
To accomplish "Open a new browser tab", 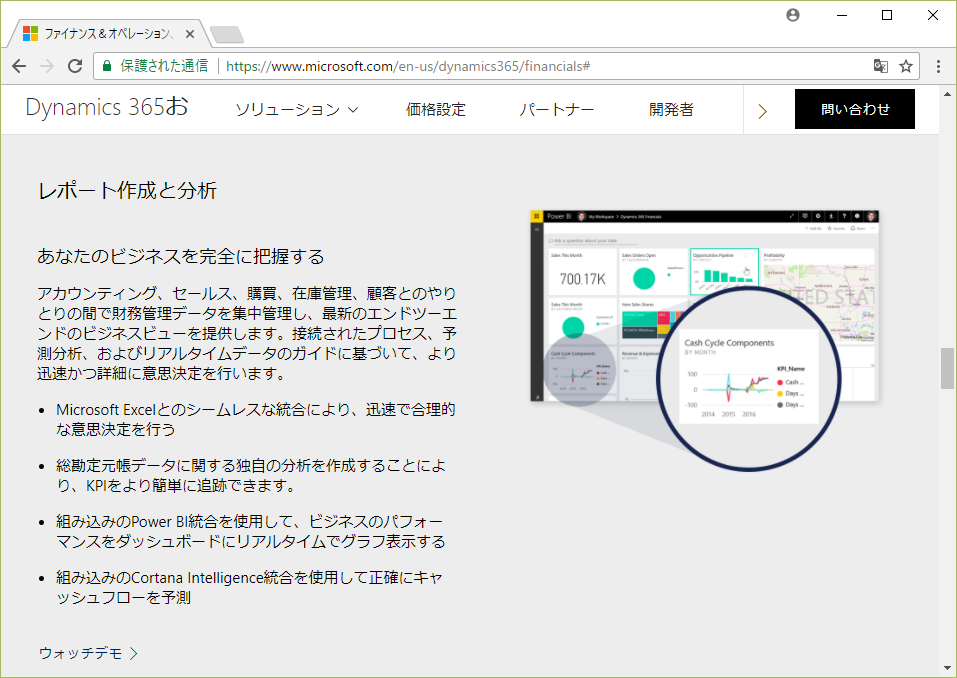I will [226, 35].
